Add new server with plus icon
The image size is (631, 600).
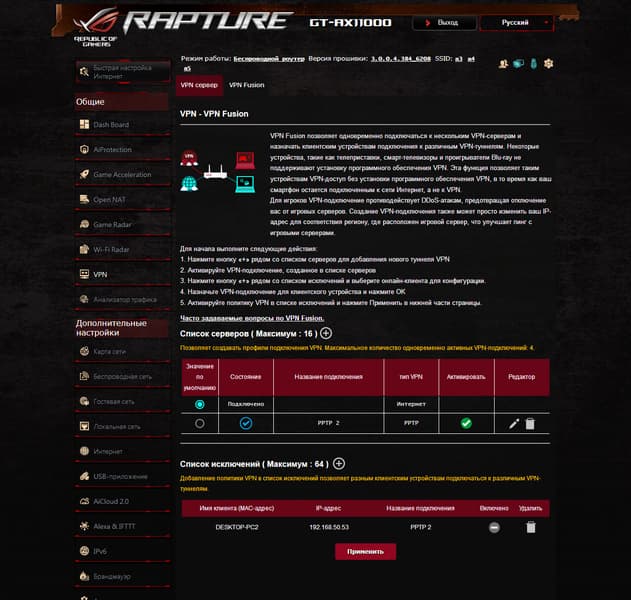pos(326,333)
